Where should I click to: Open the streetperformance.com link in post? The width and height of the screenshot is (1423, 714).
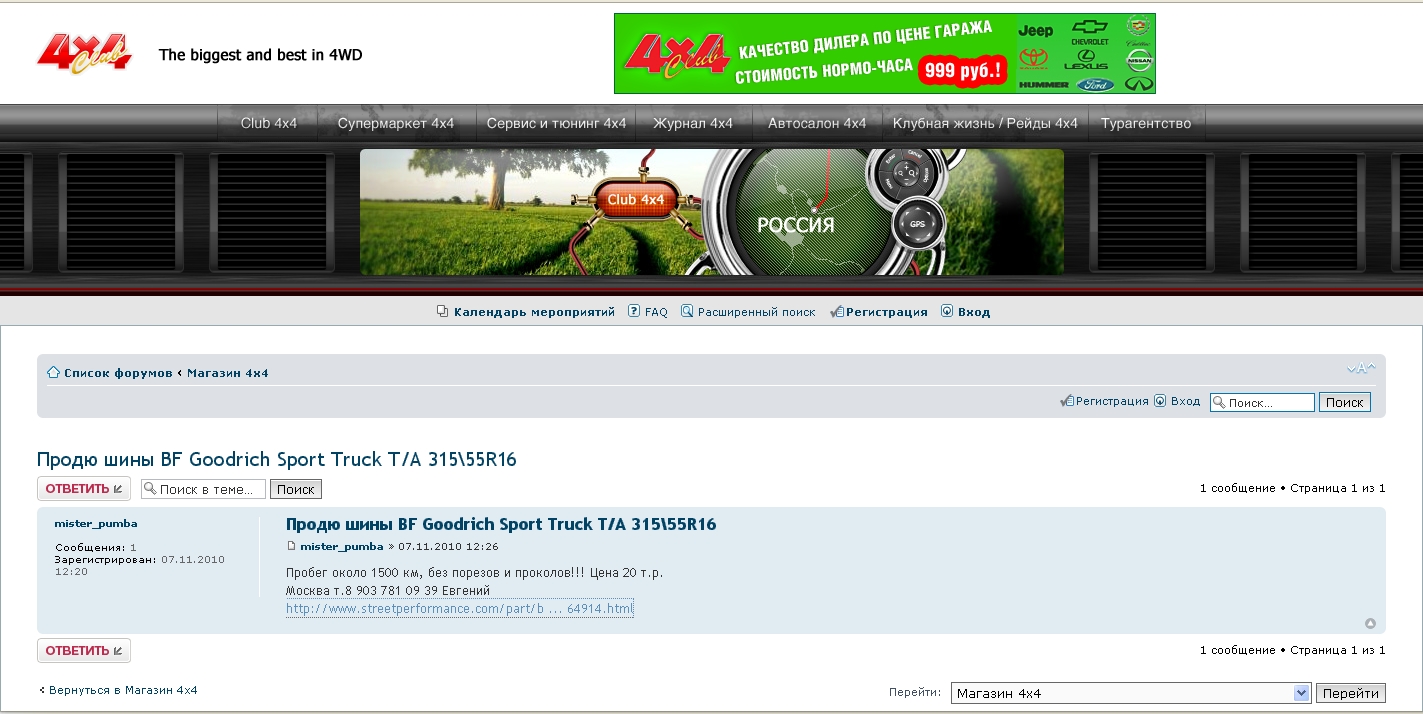[459, 608]
